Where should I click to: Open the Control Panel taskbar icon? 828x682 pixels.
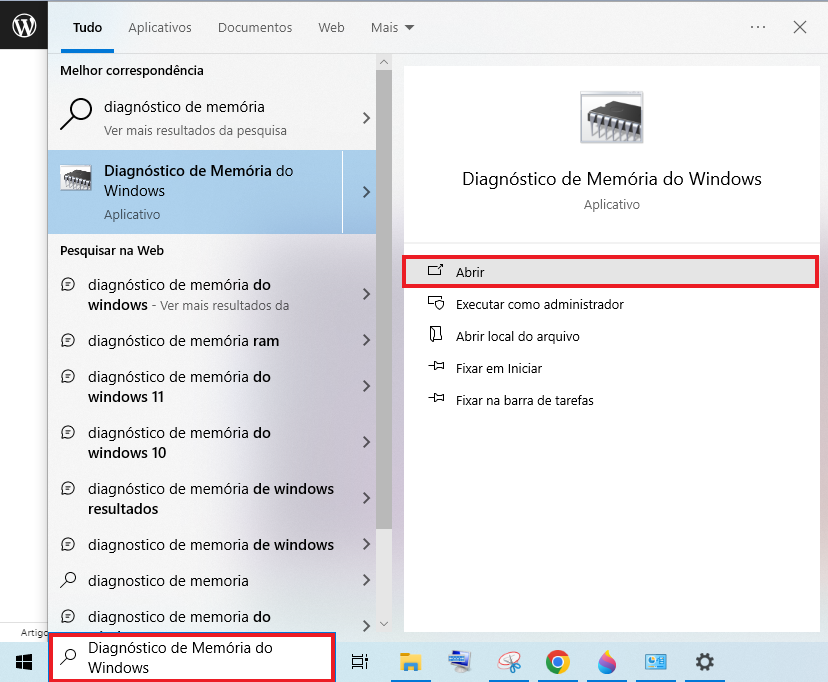click(x=656, y=662)
